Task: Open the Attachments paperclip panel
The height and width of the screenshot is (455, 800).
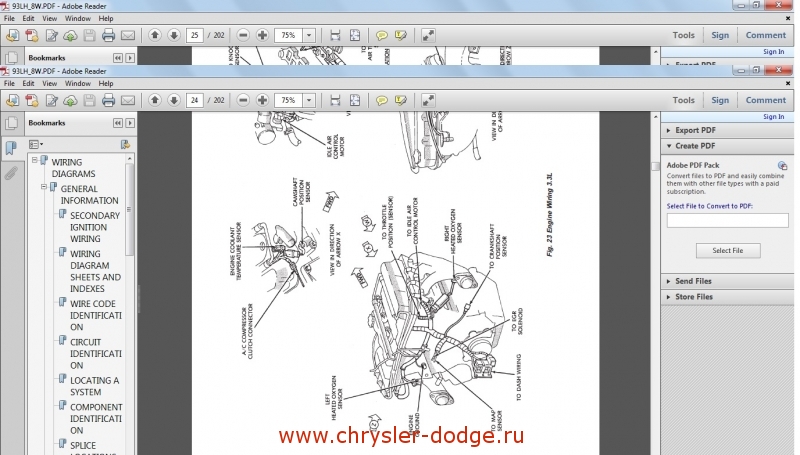Action: [x=11, y=172]
